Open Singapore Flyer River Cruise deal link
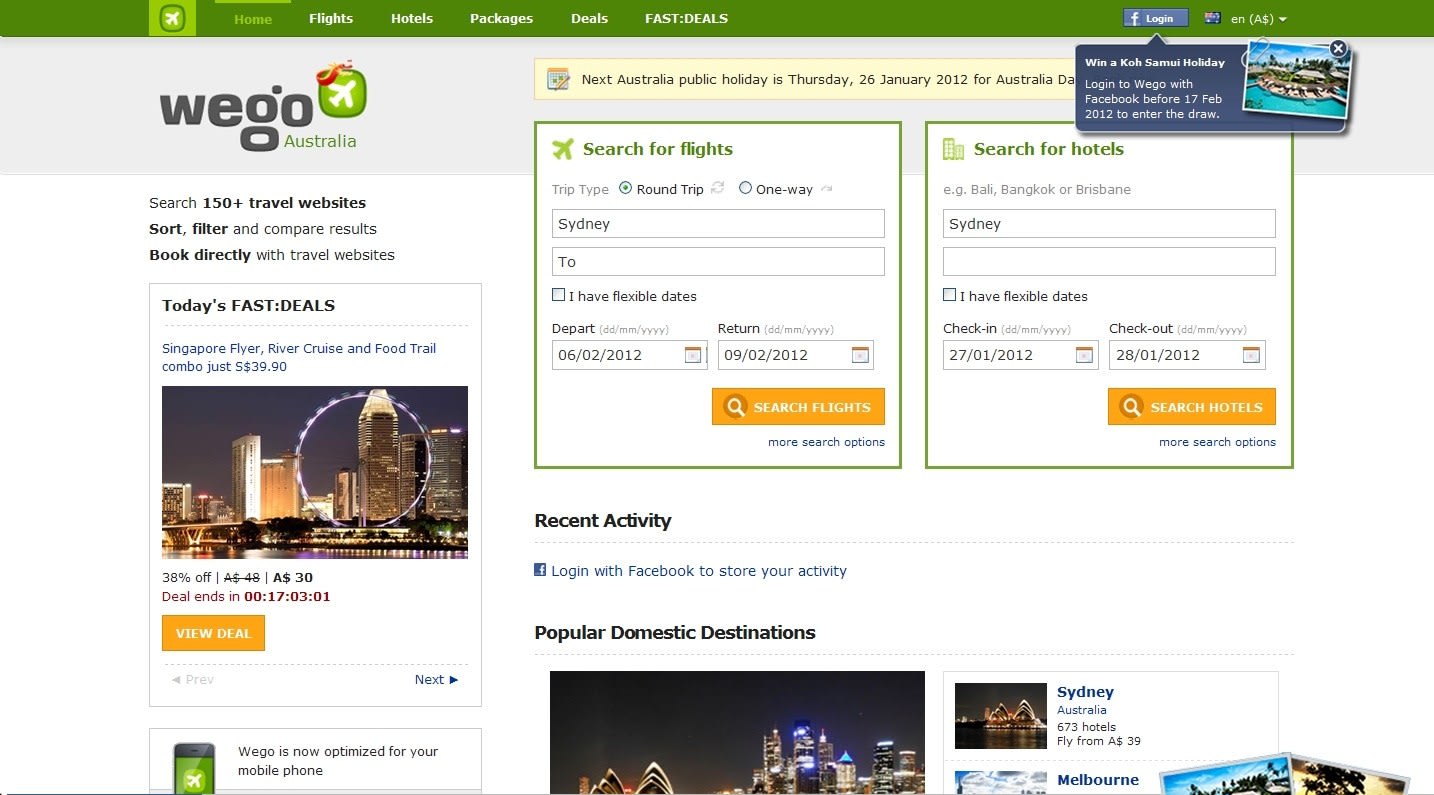Viewport: 1434px width, 795px height. click(x=299, y=357)
